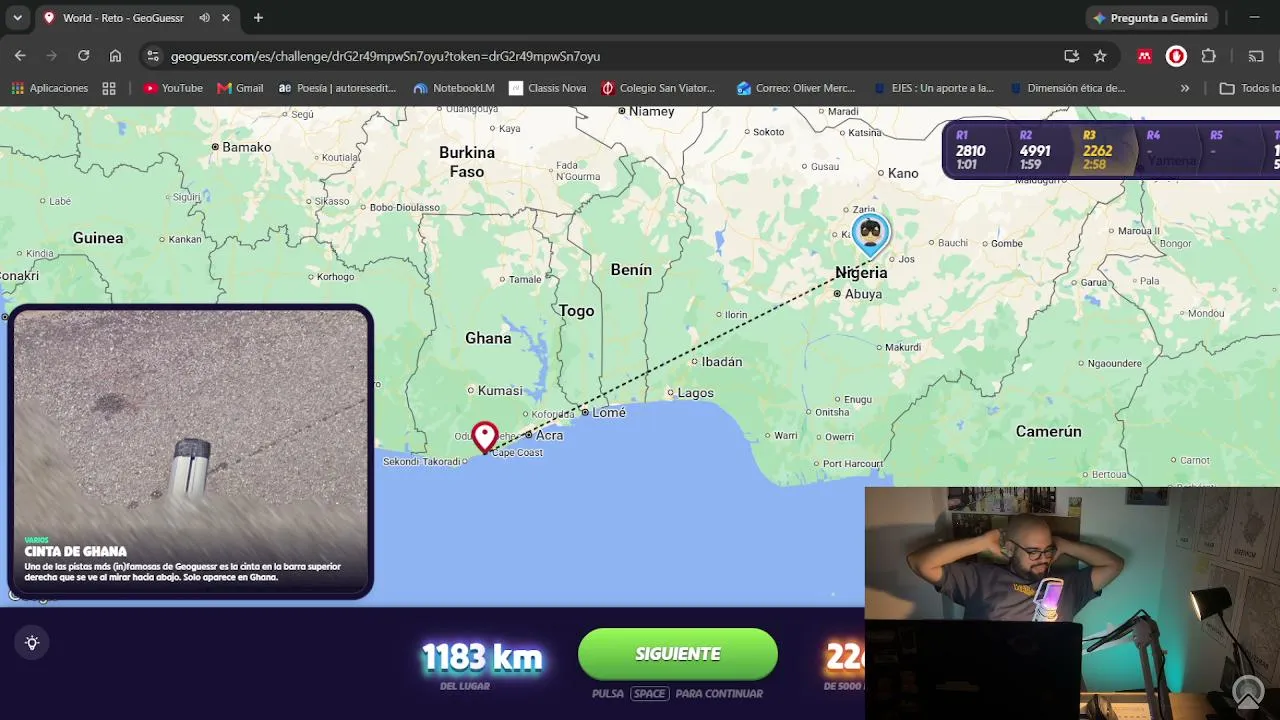Image resolution: width=1280 pixels, height=720 pixels.
Task: Expand the hidden bookmarks overflow chevron
Action: pos(1185,88)
